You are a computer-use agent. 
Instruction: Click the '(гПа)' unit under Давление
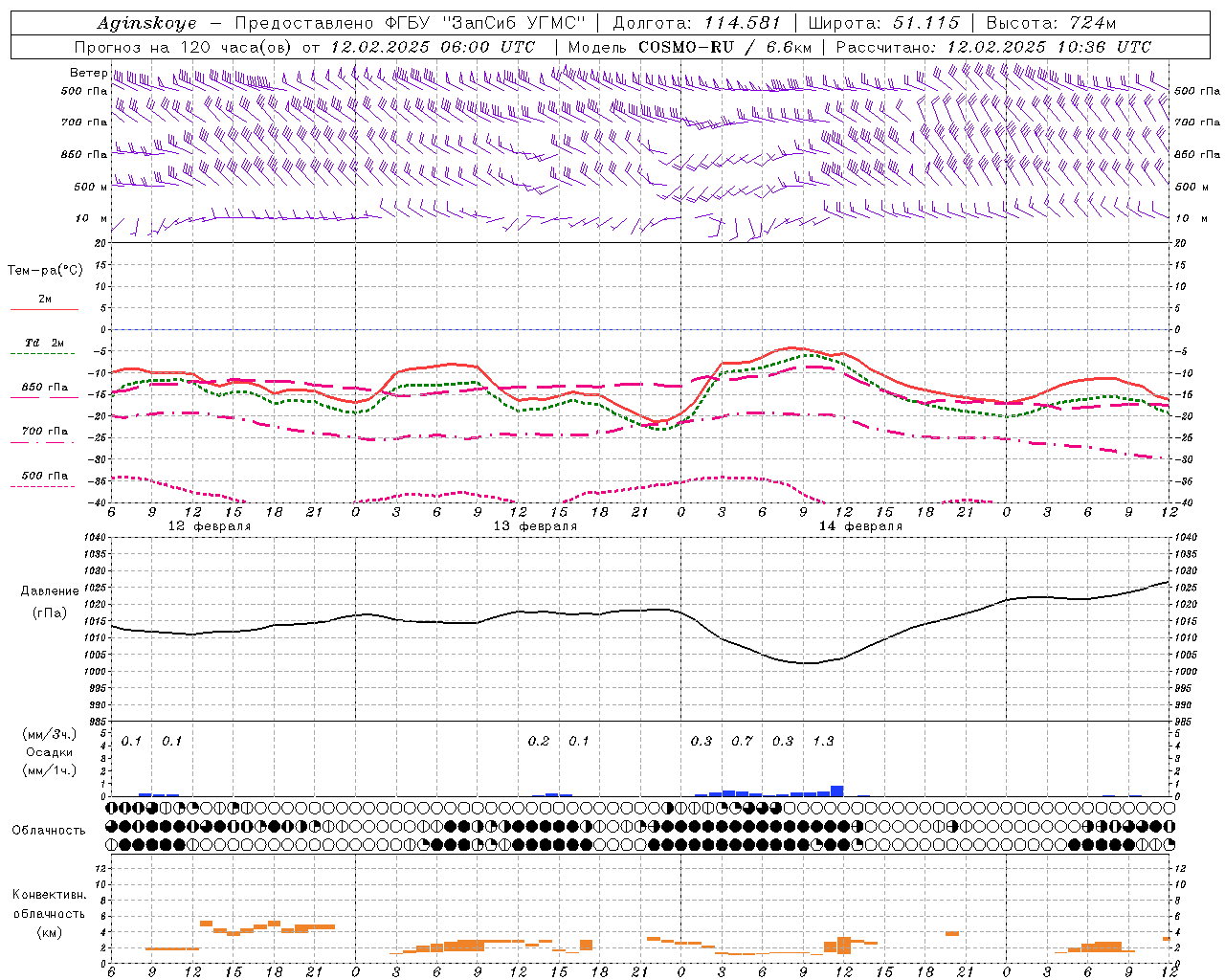point(50,612)
